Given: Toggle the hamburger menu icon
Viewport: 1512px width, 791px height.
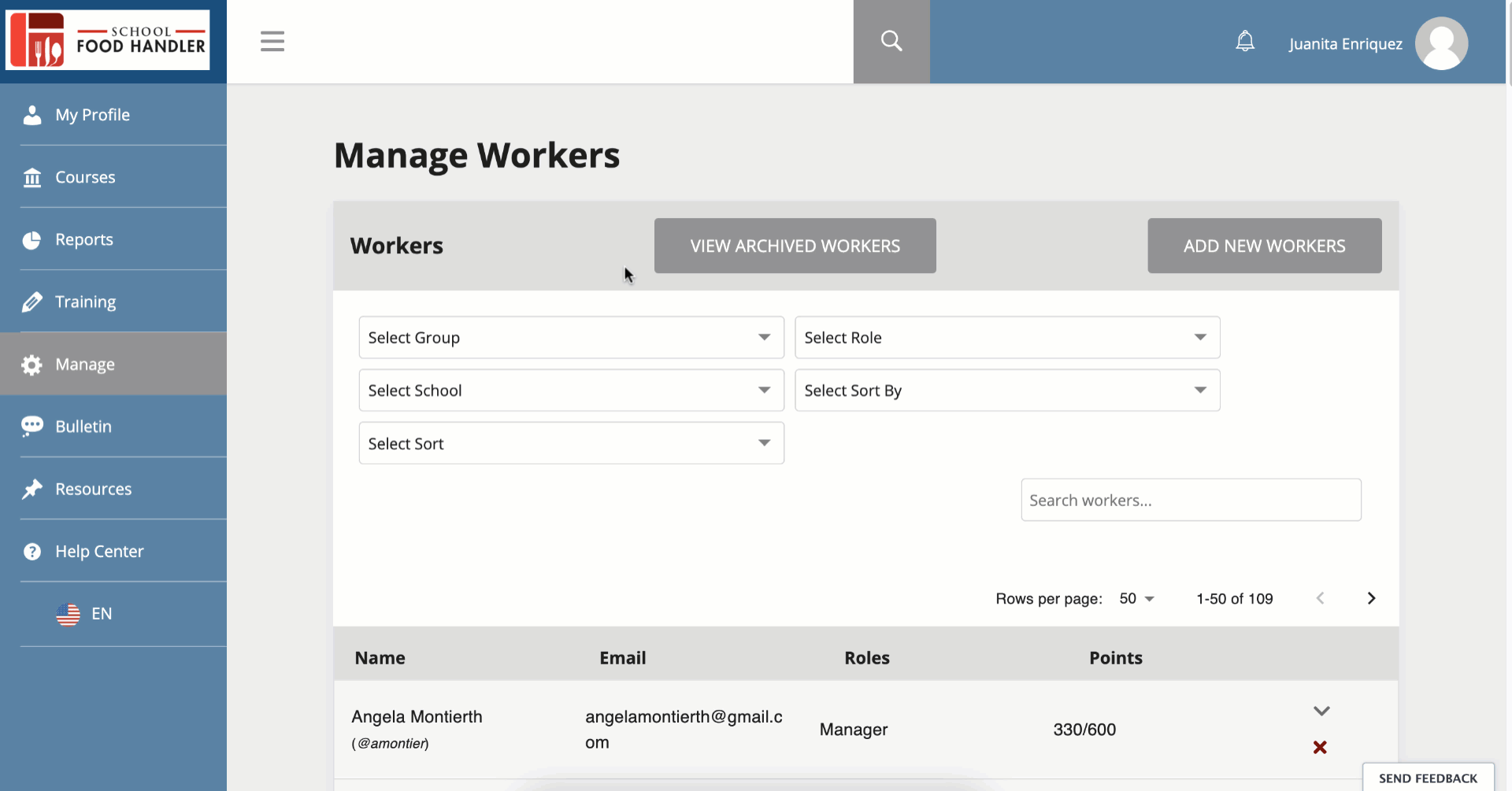Looking at the screenshot, I should 272,41.
